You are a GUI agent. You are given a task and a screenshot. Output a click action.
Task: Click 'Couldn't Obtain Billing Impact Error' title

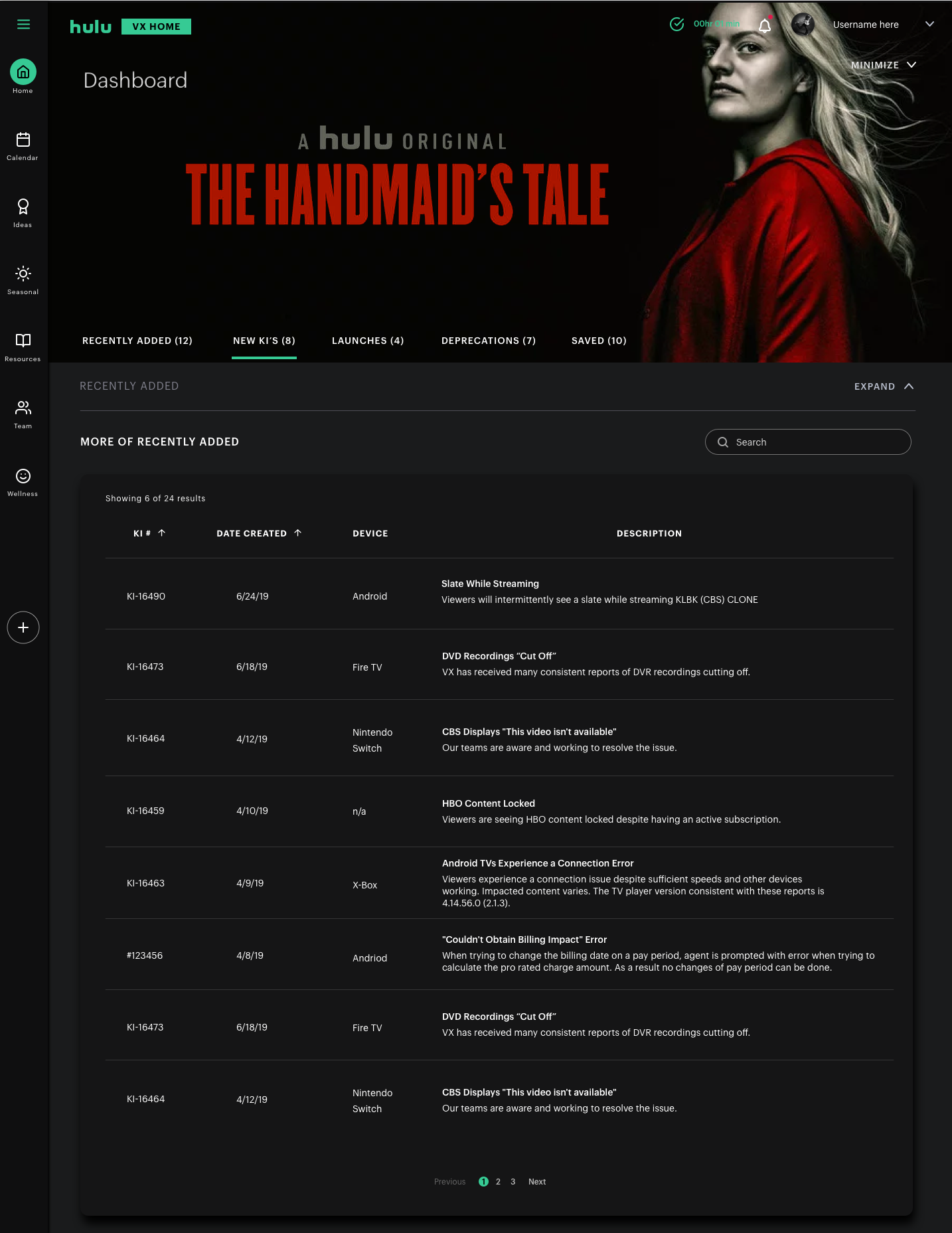[524, 940]
